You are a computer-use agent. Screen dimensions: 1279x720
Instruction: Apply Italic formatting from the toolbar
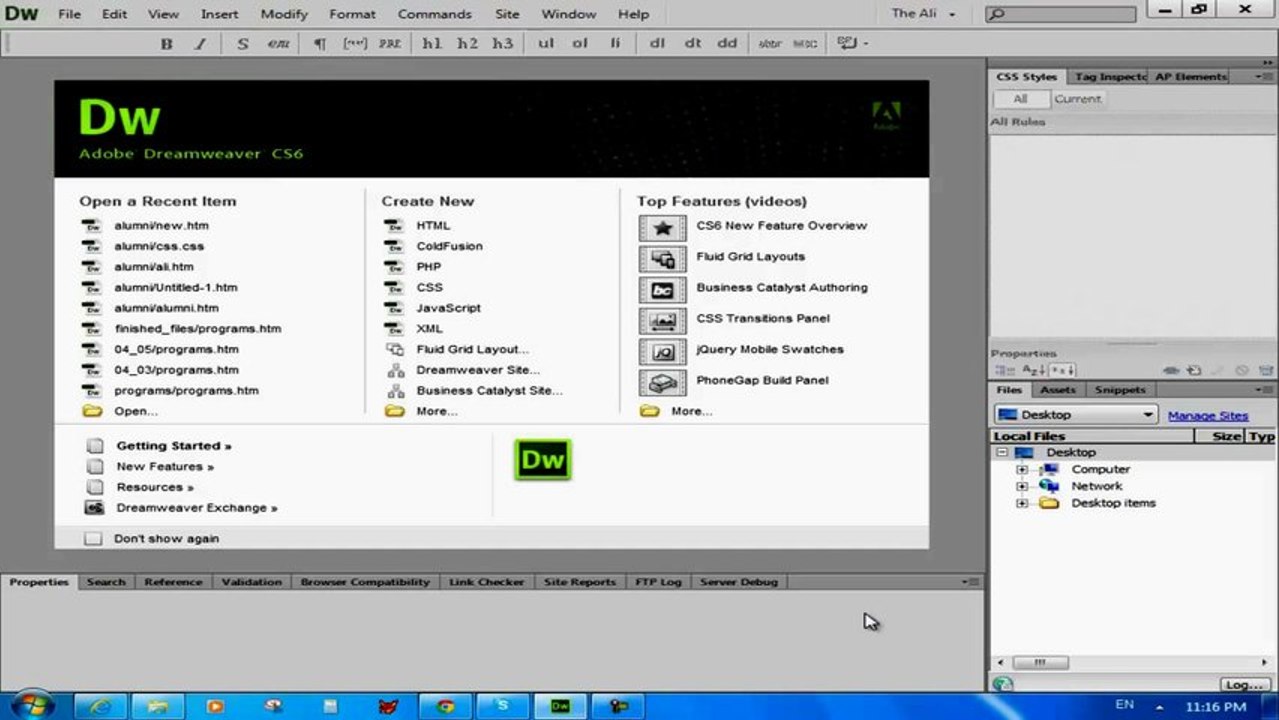(199, 44)
